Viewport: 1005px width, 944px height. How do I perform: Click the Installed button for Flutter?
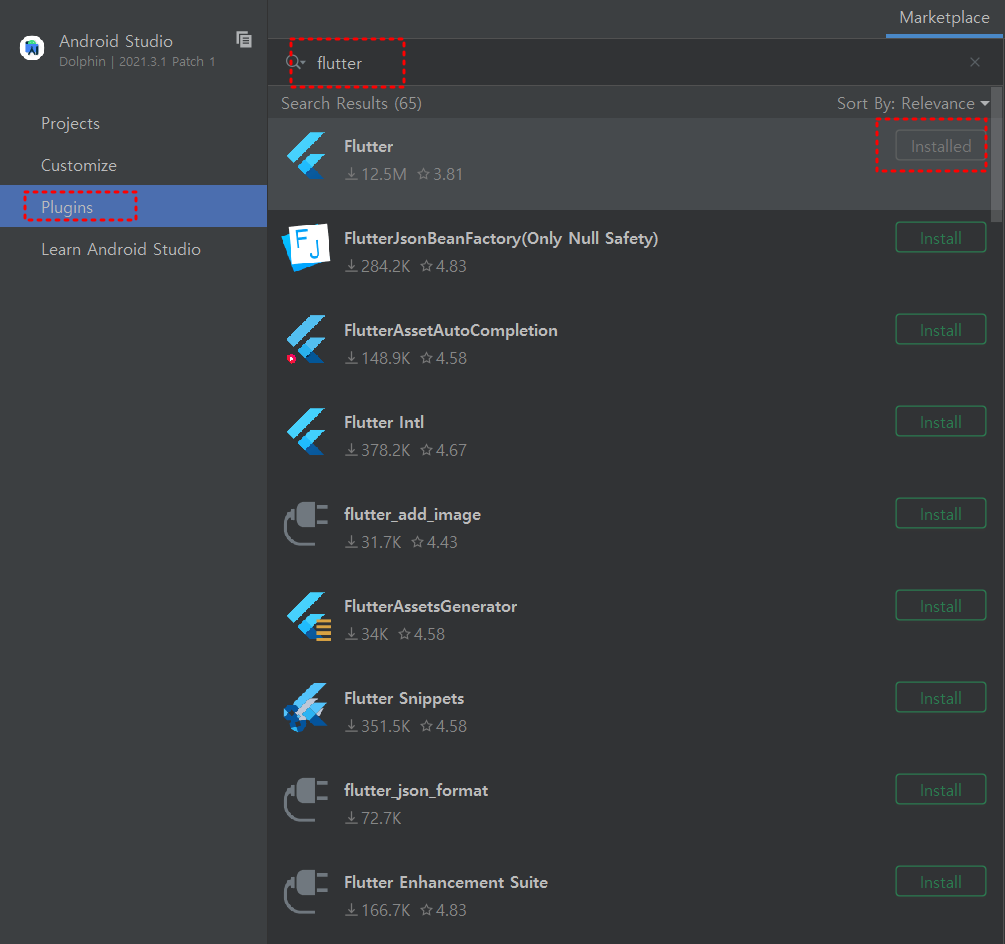click(940, 146)
